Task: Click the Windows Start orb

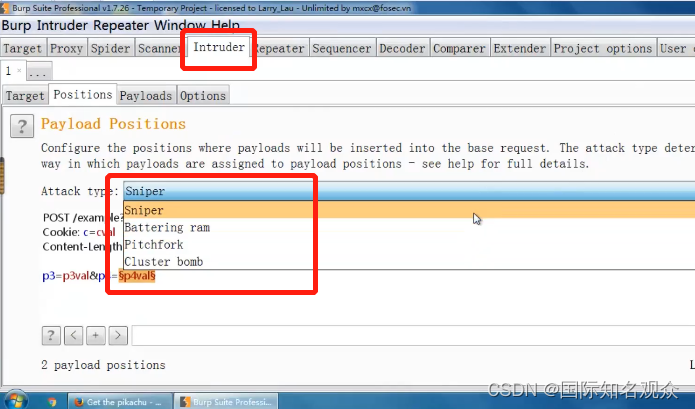Action: pyautogui.click(x=16, y=400)
